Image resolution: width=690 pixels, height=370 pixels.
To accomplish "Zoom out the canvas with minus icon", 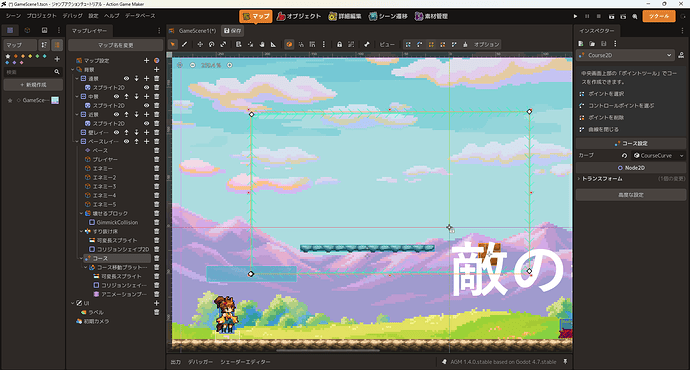I will click(x=193, y=65).
